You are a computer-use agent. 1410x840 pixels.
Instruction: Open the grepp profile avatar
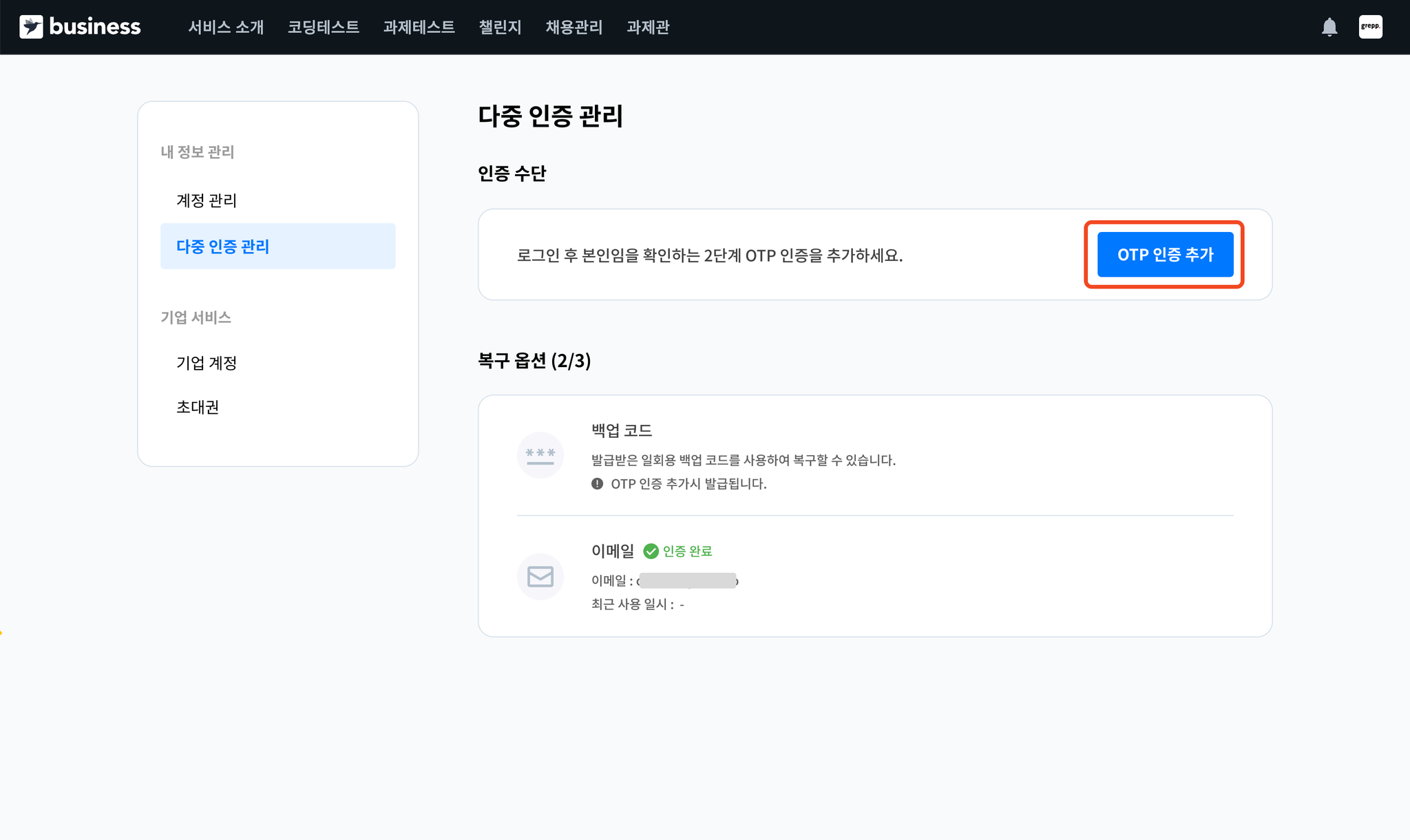point(1370,27)
